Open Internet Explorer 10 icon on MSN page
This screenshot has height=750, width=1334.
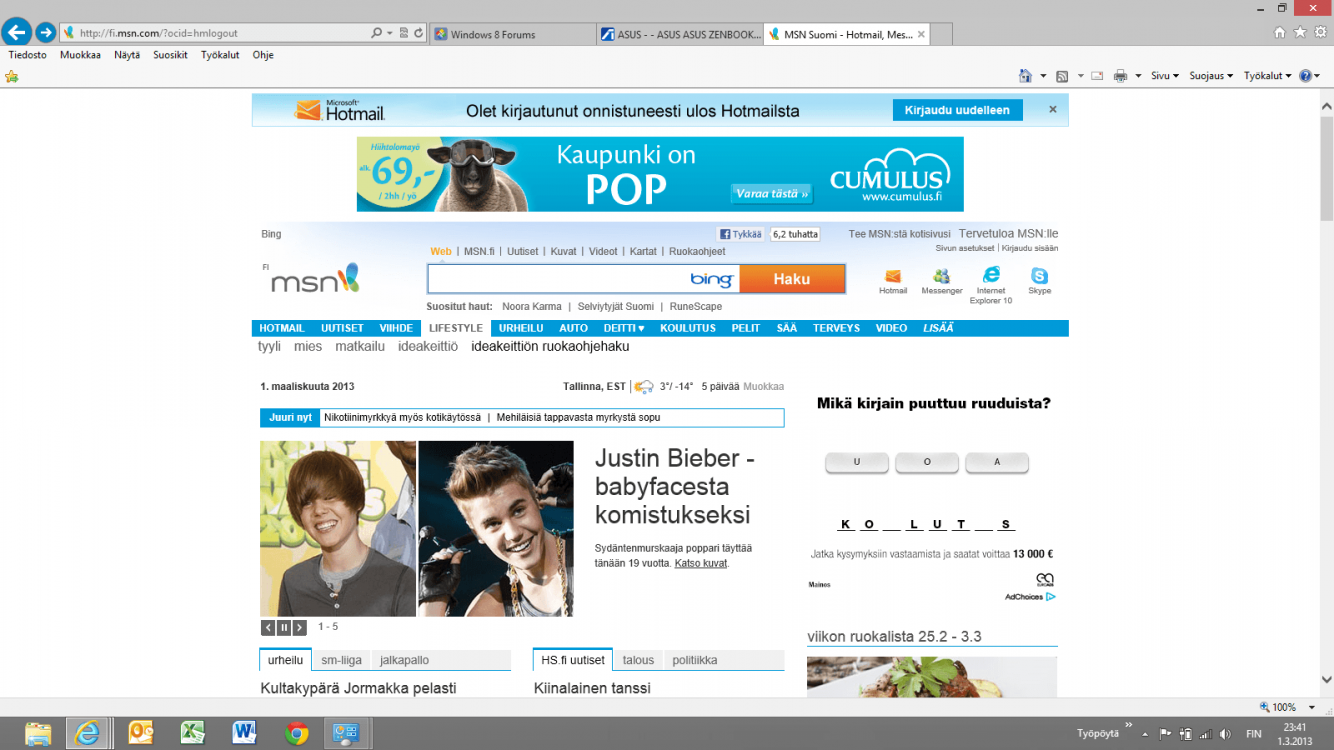991,275
